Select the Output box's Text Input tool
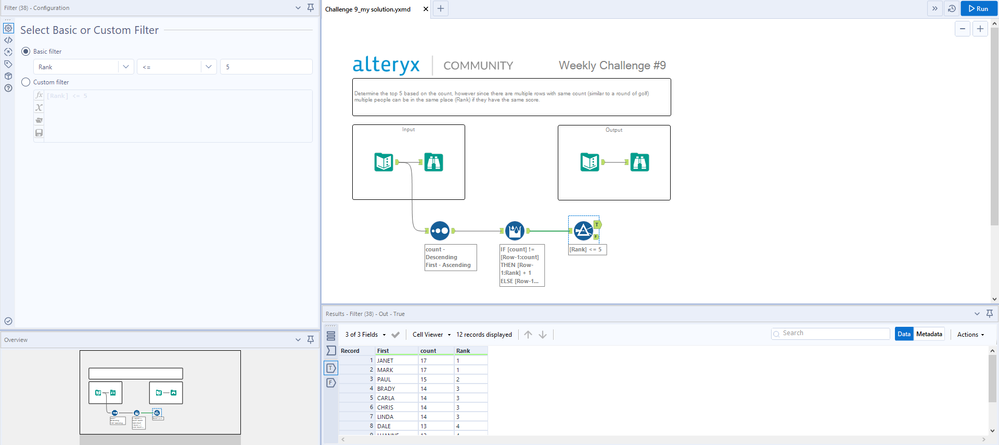This screenshot has height=445, width=999. [x=590, y=162]
